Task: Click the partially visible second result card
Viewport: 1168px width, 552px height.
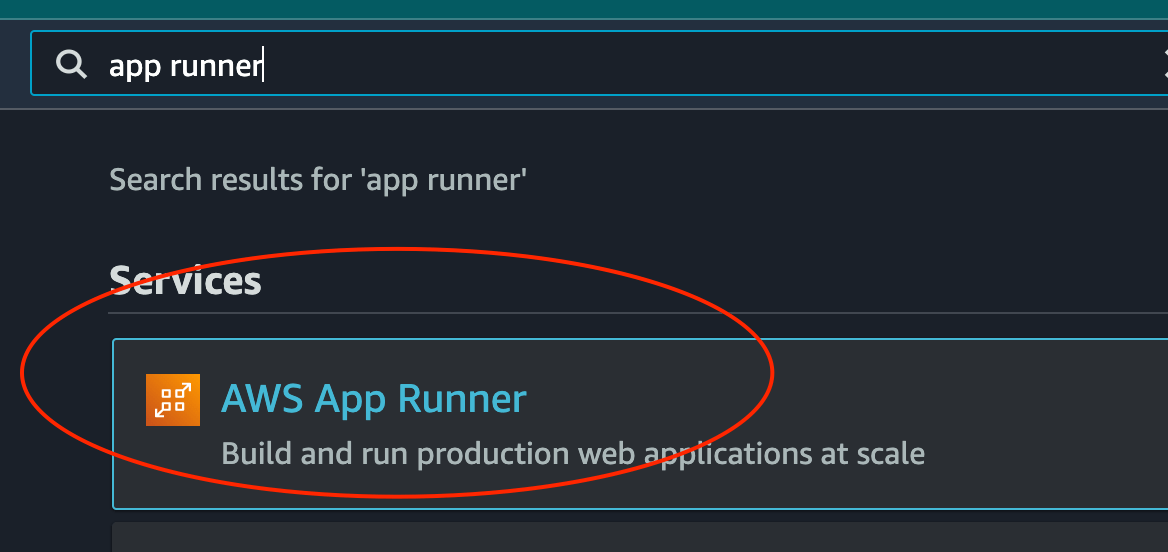Action: 640,537
